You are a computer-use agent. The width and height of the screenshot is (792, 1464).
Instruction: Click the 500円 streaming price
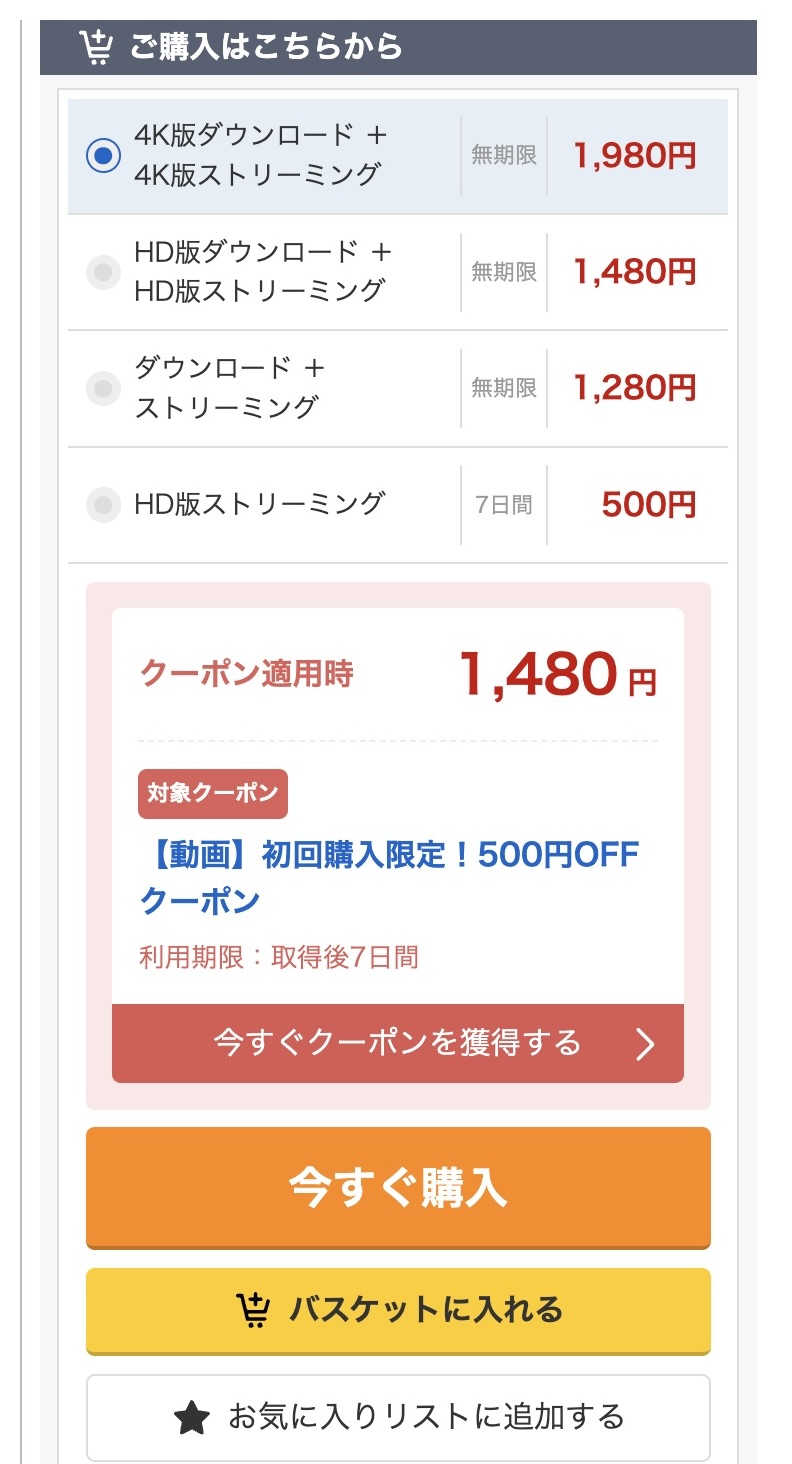point(648,504)
